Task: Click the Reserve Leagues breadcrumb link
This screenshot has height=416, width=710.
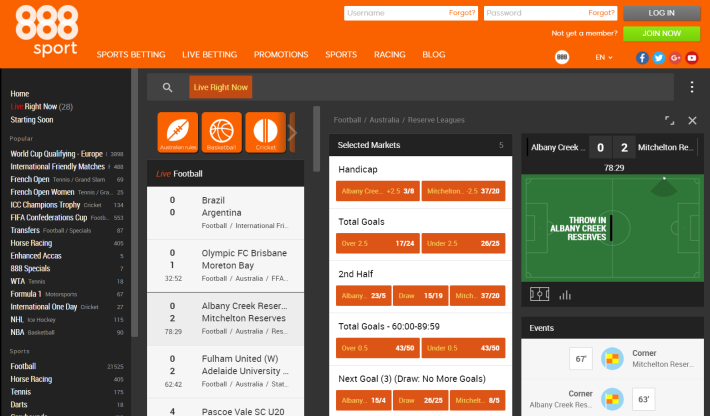Action: coord(436,120)
